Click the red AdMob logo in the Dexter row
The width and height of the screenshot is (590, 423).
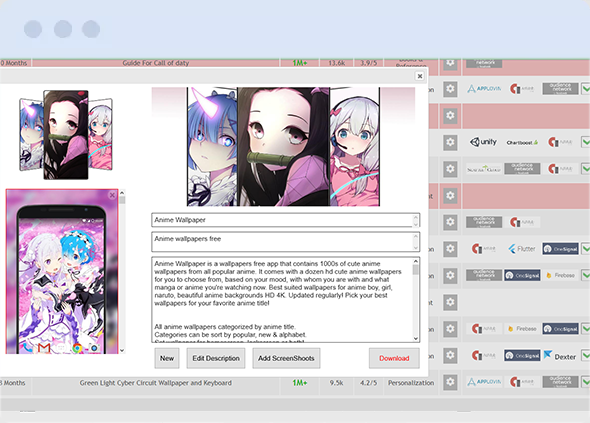pyautogui.click(x=484, y=356)
